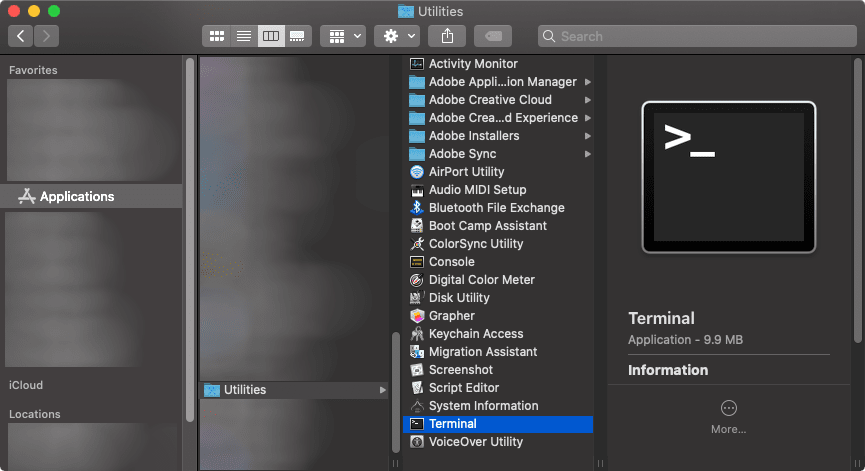Select Boot Camp Assistant icon

(417, 226)
